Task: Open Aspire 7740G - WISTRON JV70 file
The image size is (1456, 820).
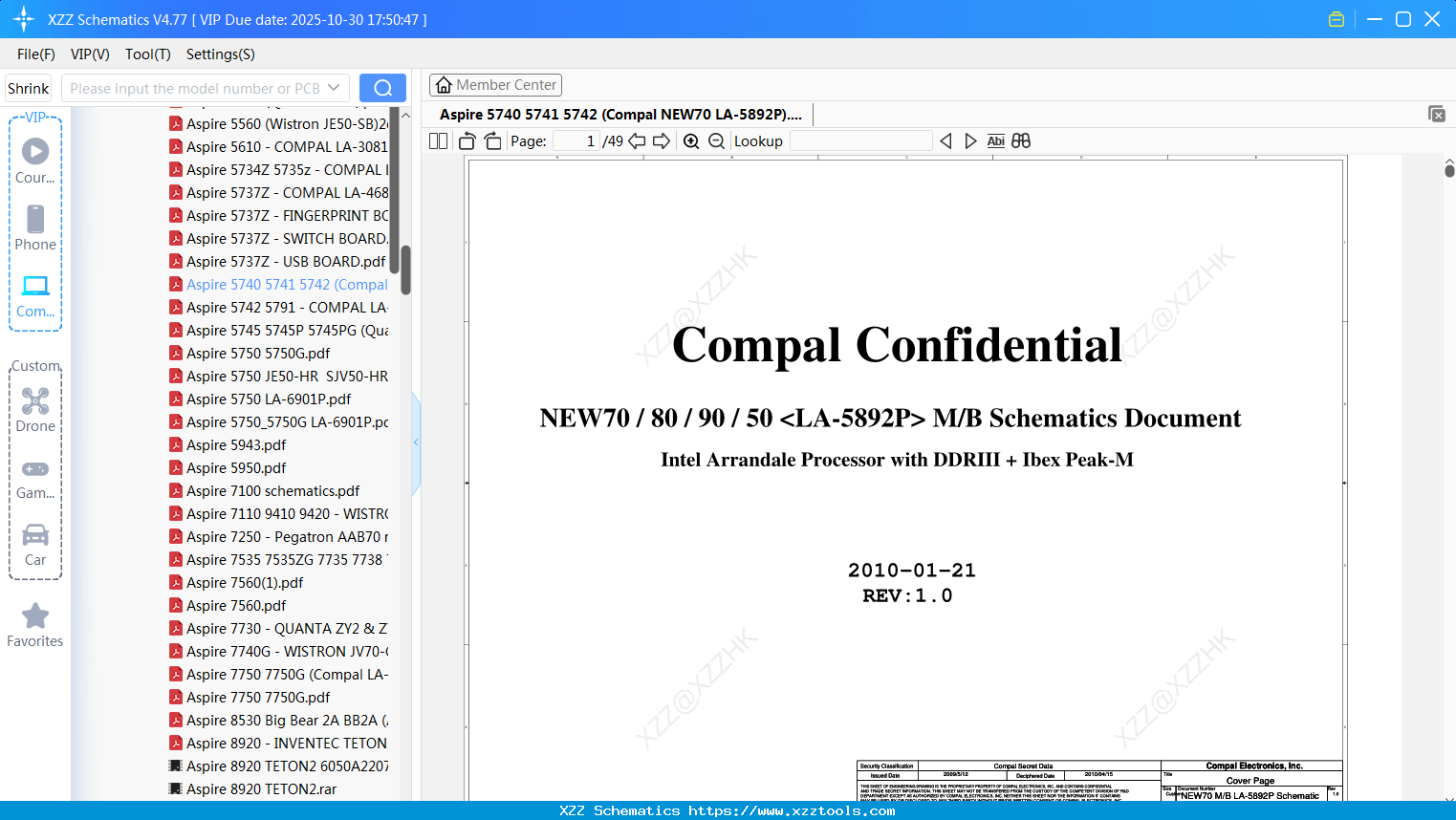Action: pyautogui.click(x=278, y=651)
